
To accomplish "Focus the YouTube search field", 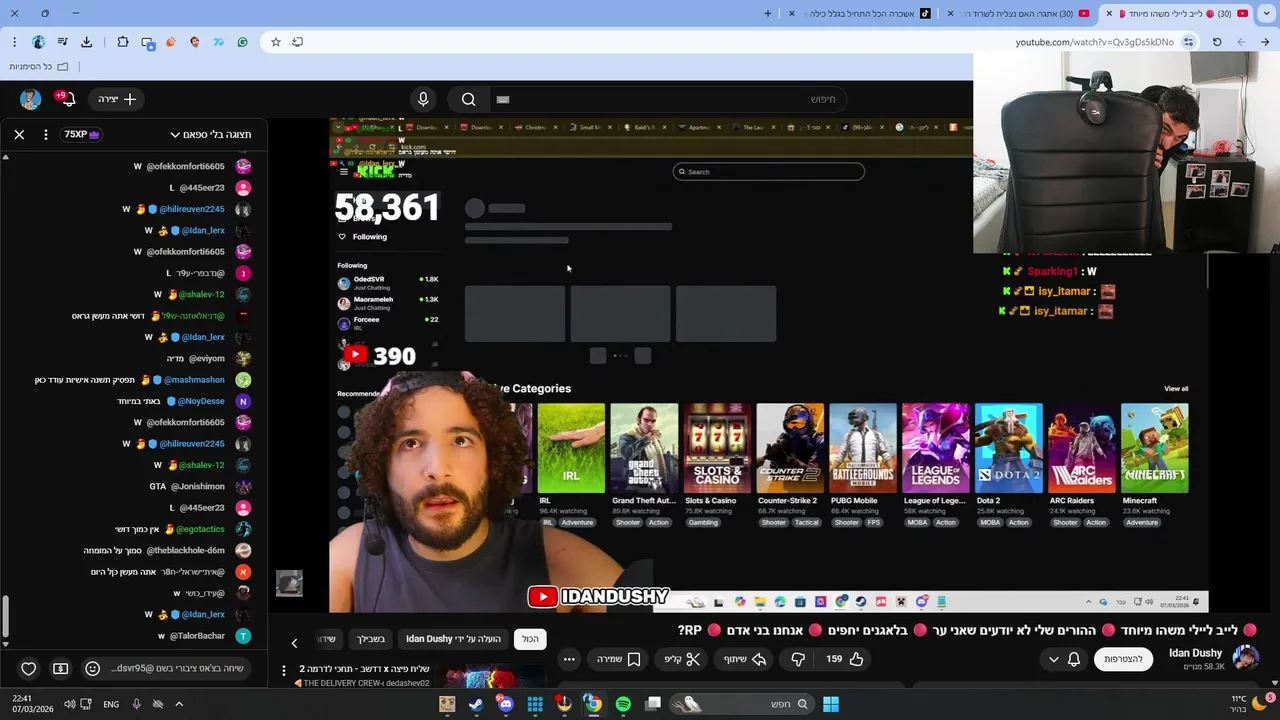I will pyautogui.click(x=670, y=99).
